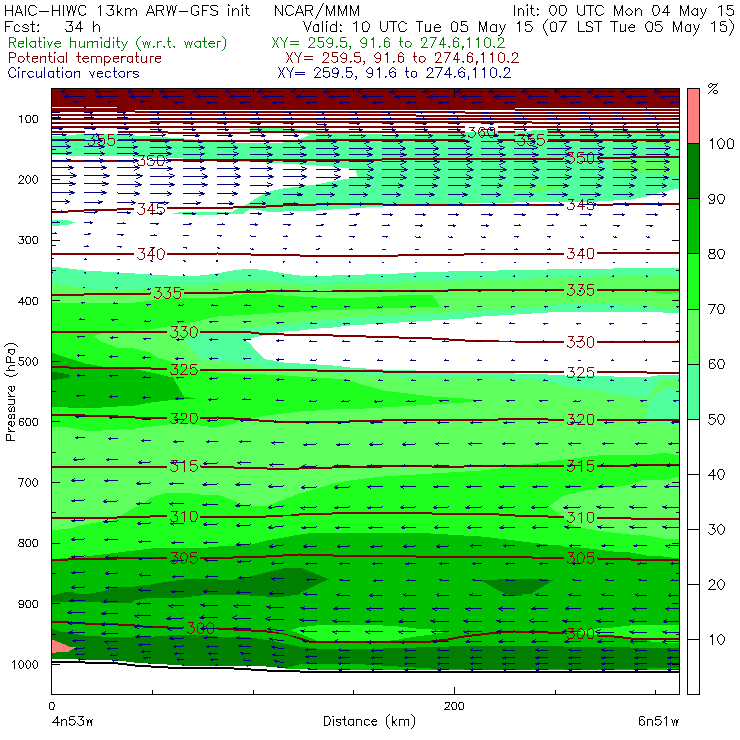
Task: Click the colorbar '90' tick label
Action: [x=716, y=199]
